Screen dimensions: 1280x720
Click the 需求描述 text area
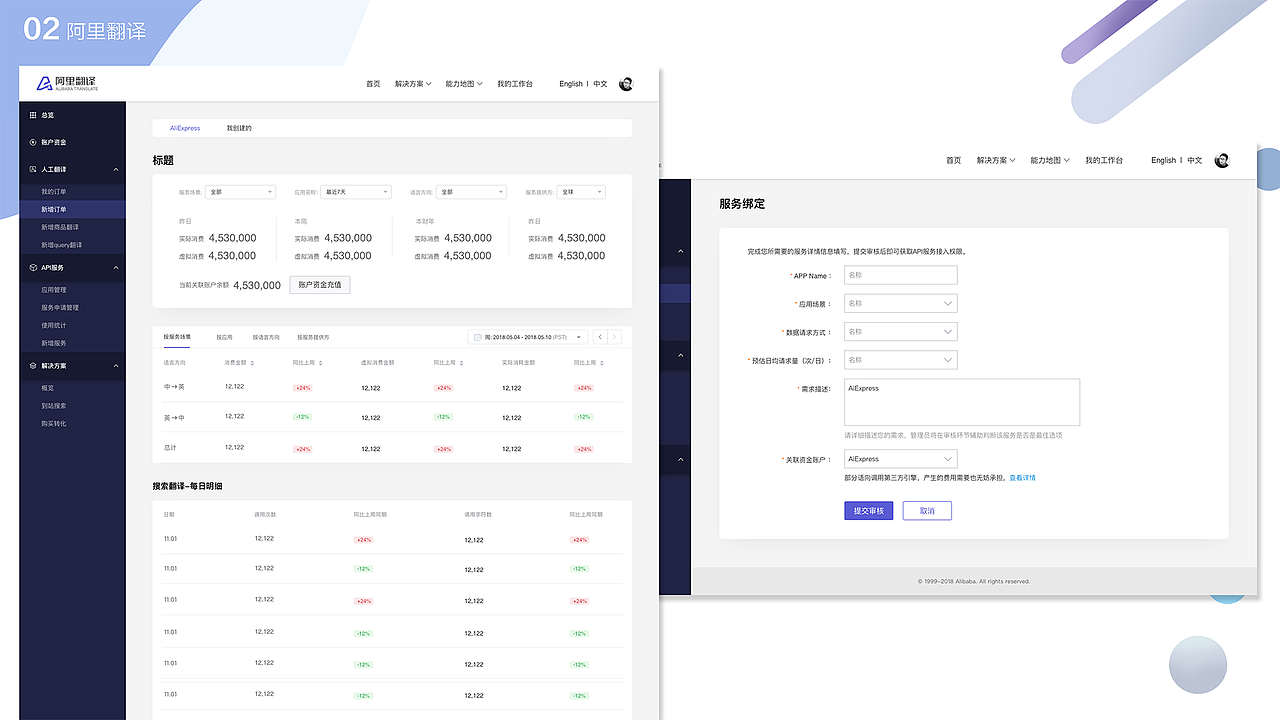tap(962, 402)
